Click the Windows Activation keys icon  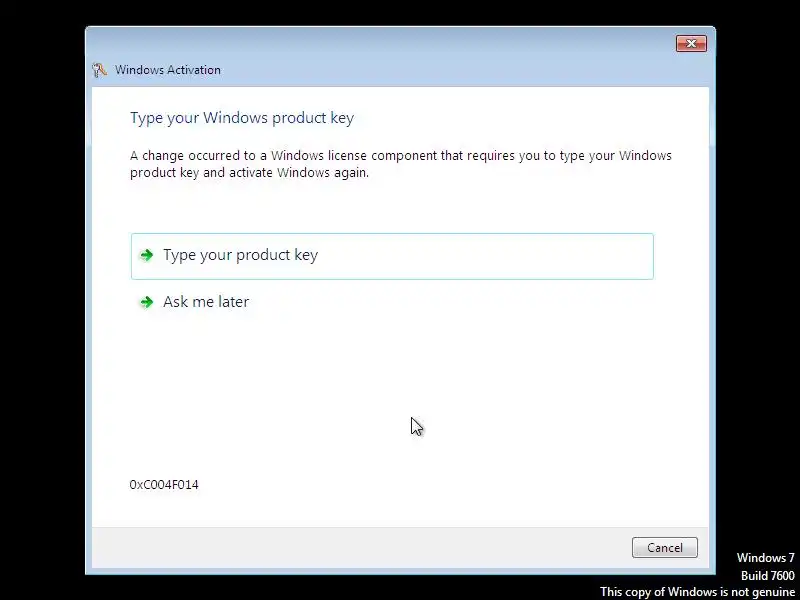tap(99, 70)
